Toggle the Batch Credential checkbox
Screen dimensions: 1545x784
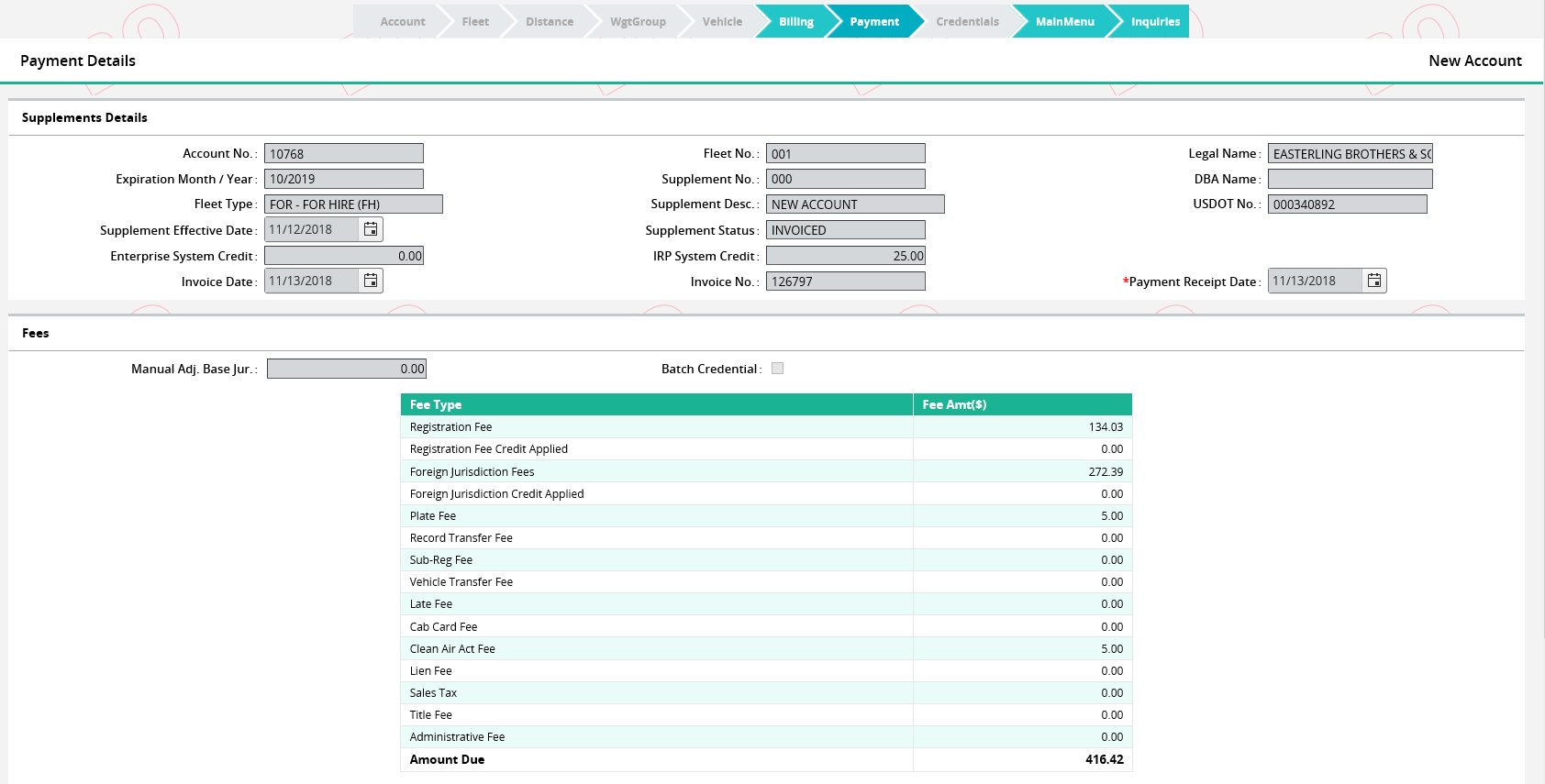[x=778, y=369]
